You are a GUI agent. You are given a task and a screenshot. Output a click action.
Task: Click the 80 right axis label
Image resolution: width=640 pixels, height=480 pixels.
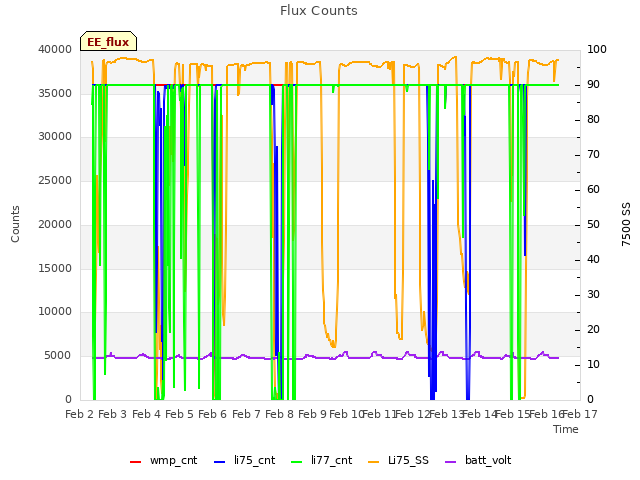[x=593, y=120]
